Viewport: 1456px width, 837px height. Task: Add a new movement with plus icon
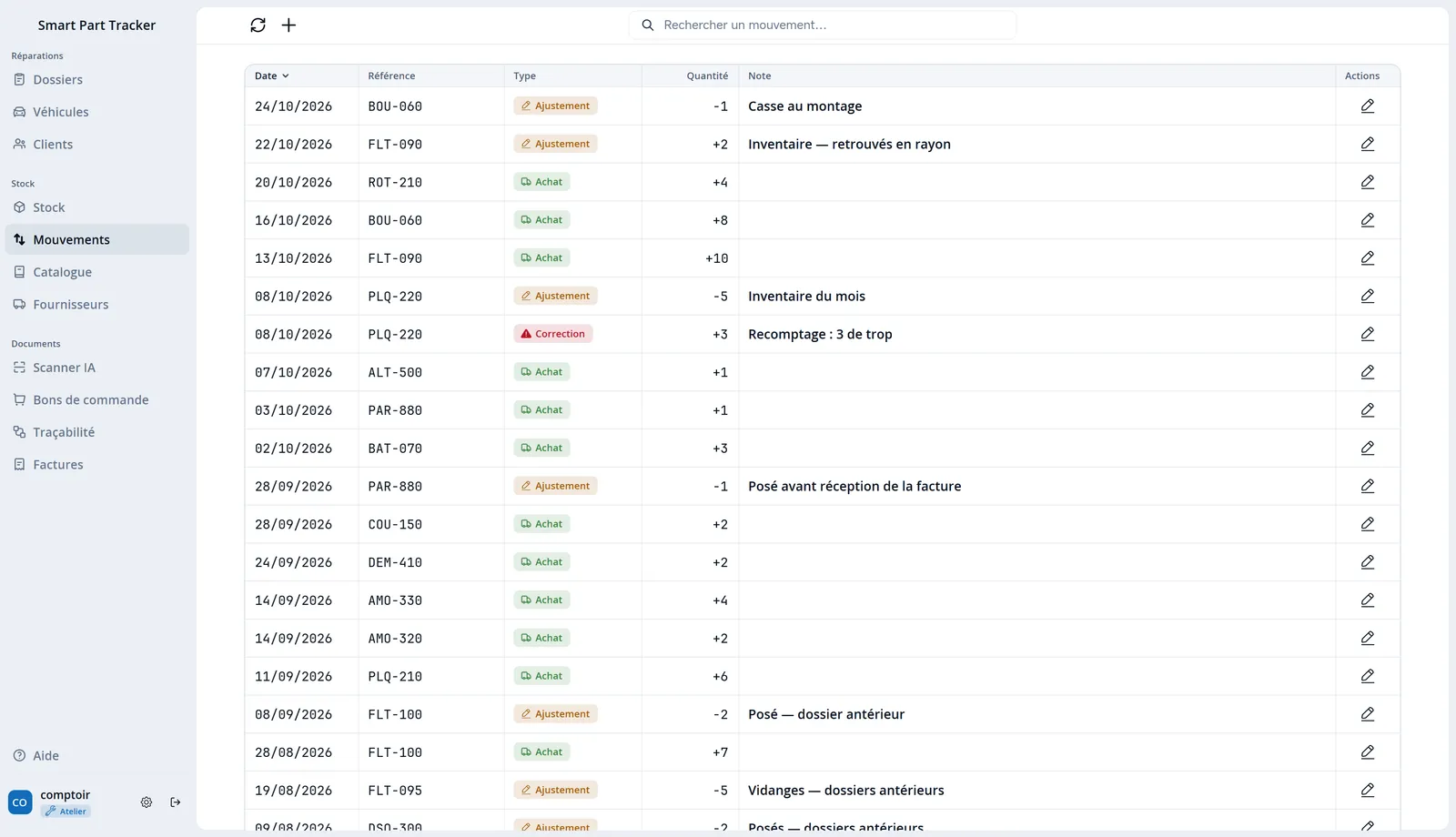(x=288, y=25)
